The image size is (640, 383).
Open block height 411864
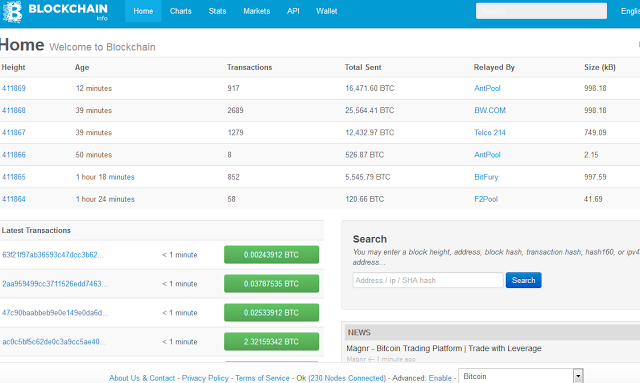coord(13,199)
